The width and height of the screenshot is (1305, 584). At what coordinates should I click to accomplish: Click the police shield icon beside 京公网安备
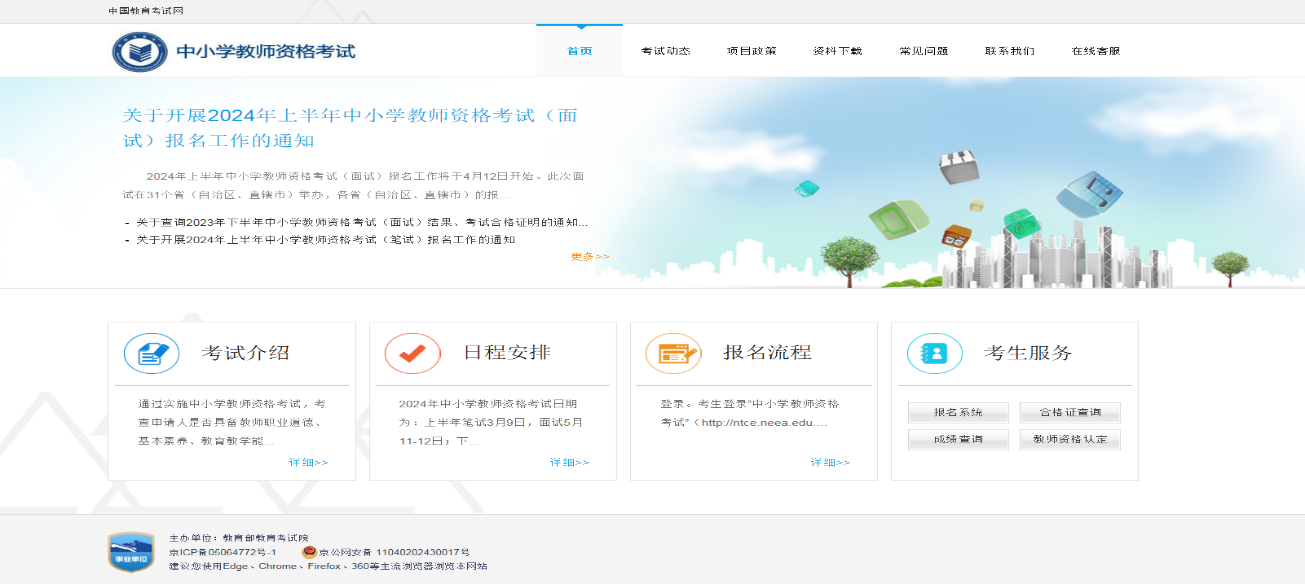[309, 552]
